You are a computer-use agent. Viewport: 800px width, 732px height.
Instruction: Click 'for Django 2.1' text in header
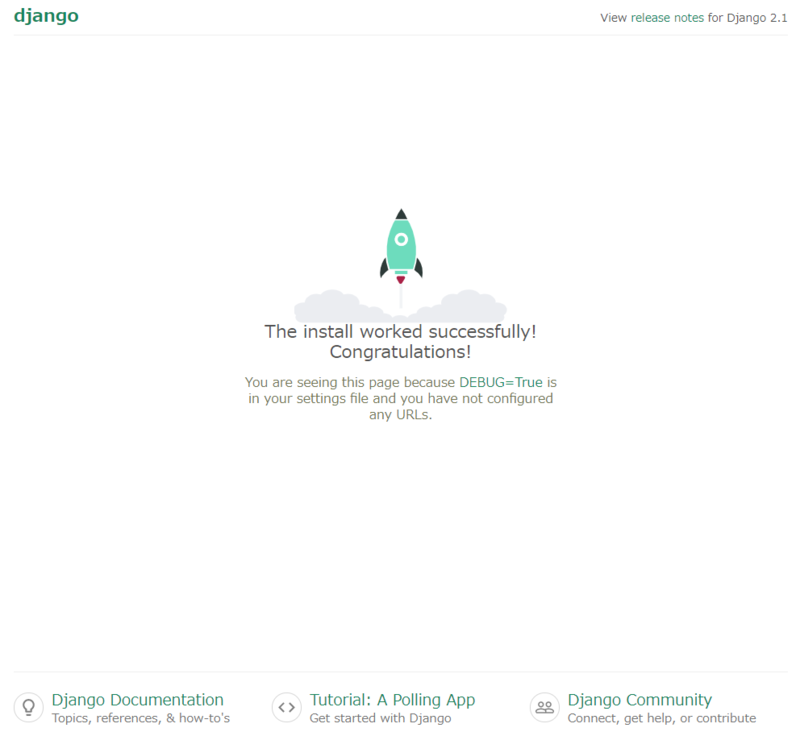[x=747, y=18]
